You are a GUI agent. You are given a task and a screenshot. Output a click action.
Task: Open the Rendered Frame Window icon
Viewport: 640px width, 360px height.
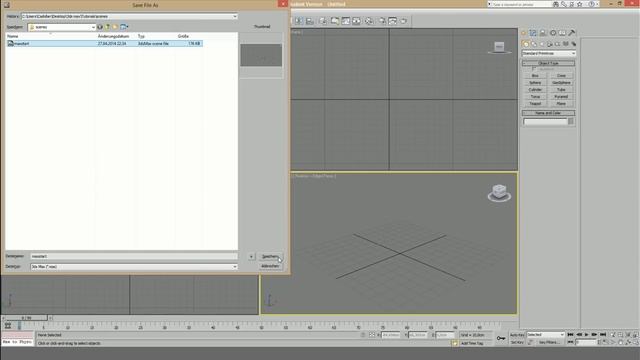pos(392,21)
